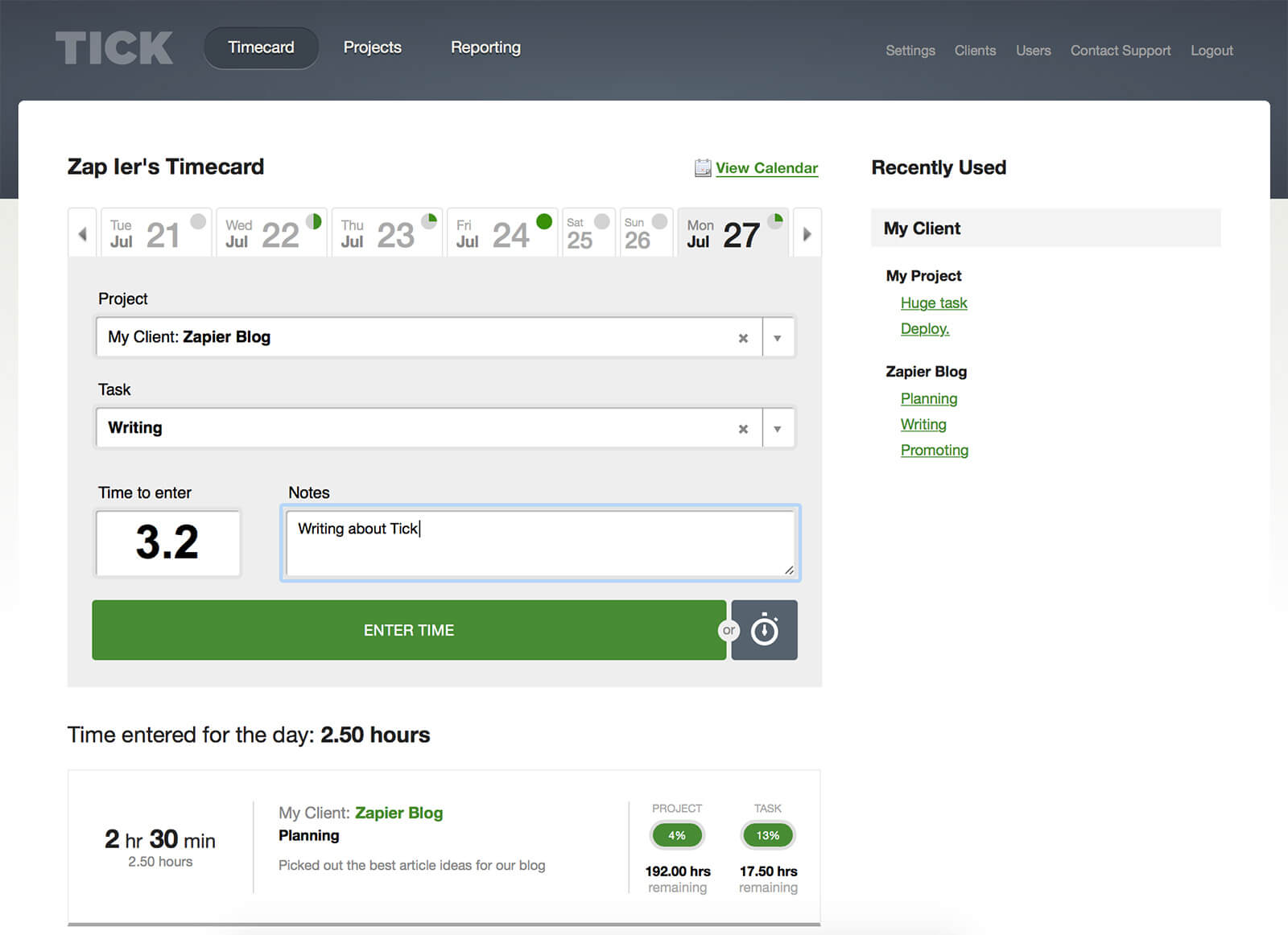The height and width of the screenshot is (935, 1288).
Task: Open the Task dropdown arrow
Action: [778, 429]
